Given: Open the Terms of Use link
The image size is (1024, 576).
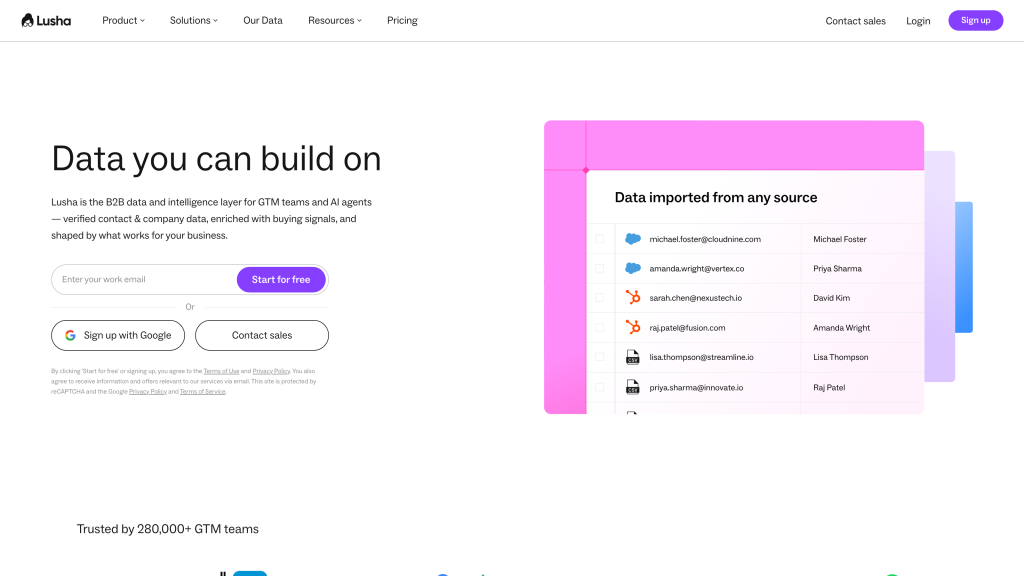Looking at the screenshot, I should point(221,371).
